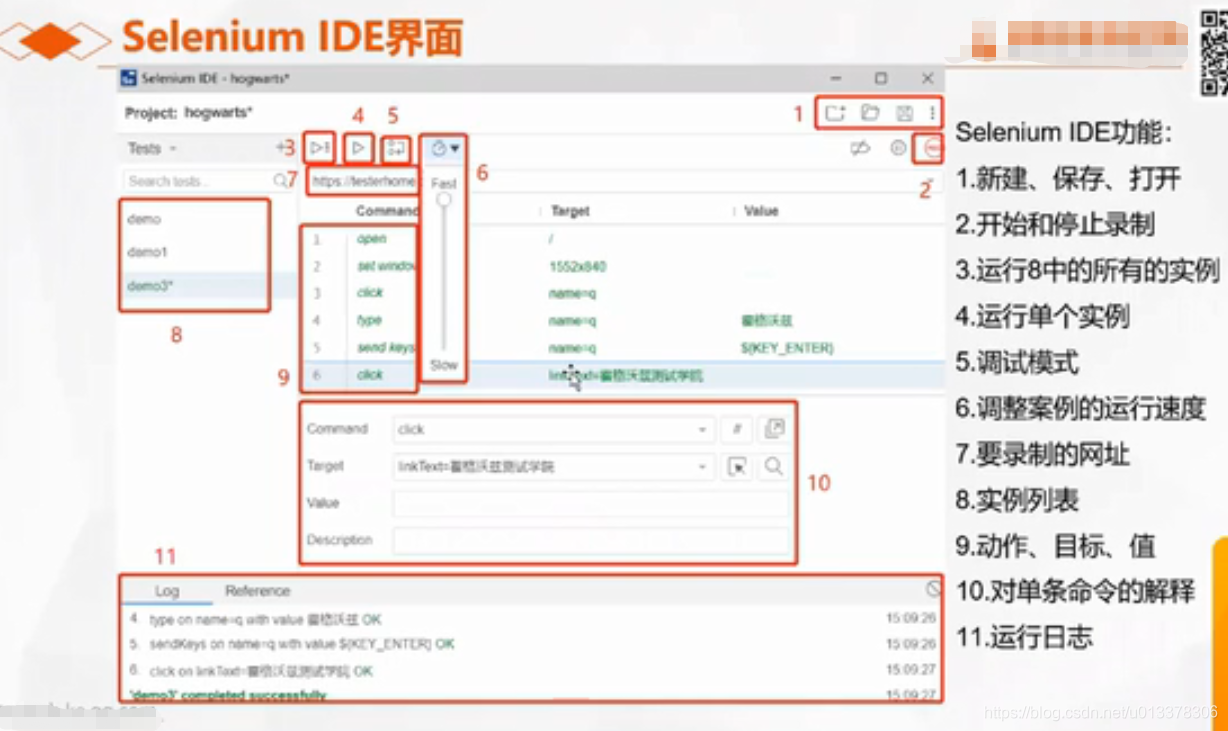The height and width of the screenshot is (731, 1228).
Task: Click the slide title Selenium IDE界面
Action: 292,38
